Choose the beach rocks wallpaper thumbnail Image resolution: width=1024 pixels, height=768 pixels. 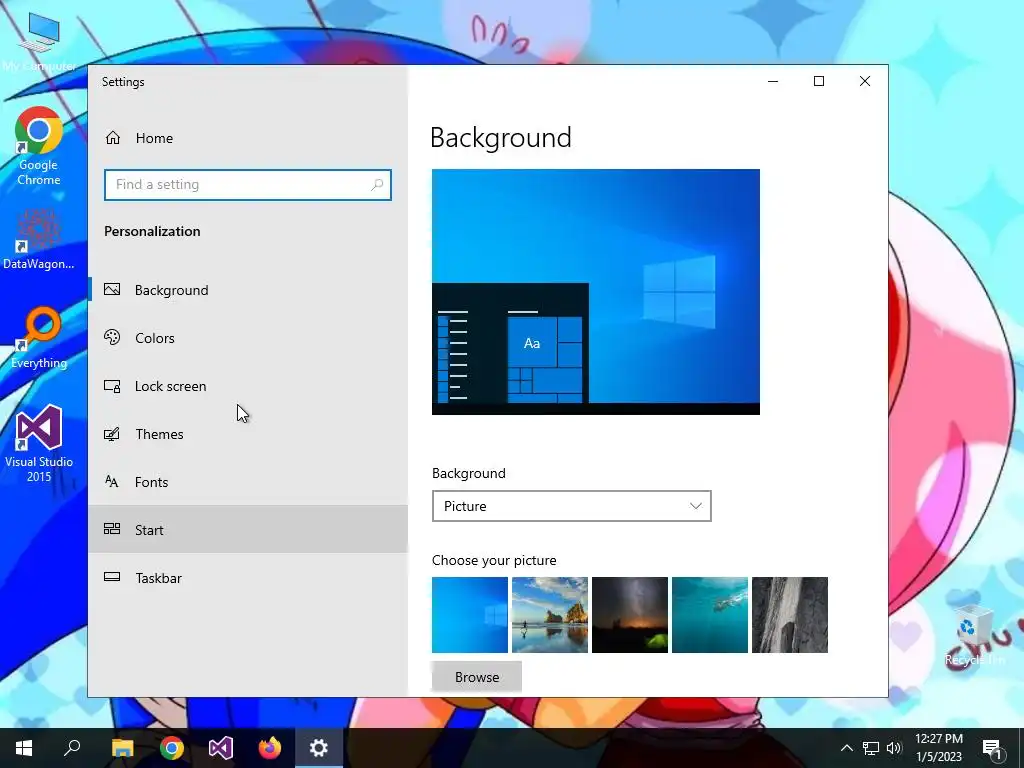[550, 615]
